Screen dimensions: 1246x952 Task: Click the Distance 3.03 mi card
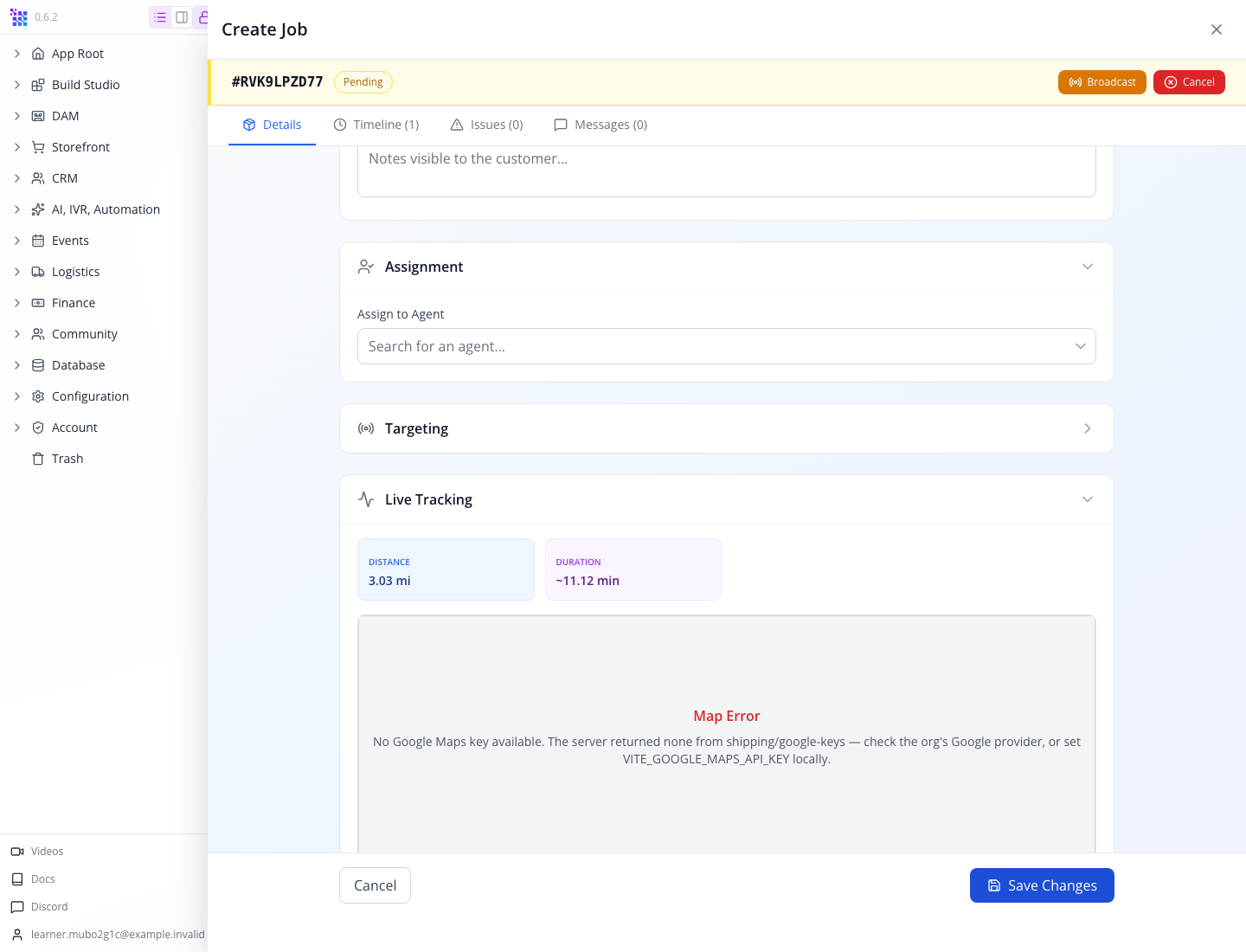coord(446,569)
